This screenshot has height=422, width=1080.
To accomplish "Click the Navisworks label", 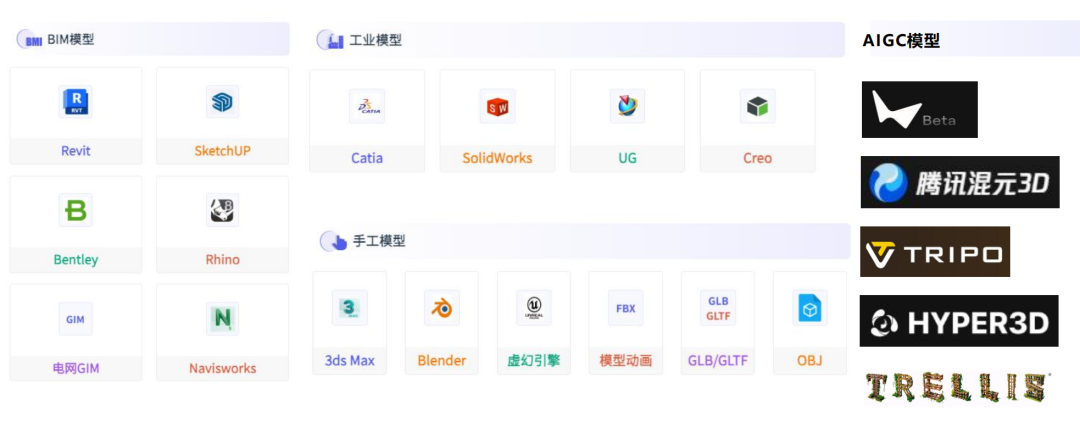I will point(222,368).
